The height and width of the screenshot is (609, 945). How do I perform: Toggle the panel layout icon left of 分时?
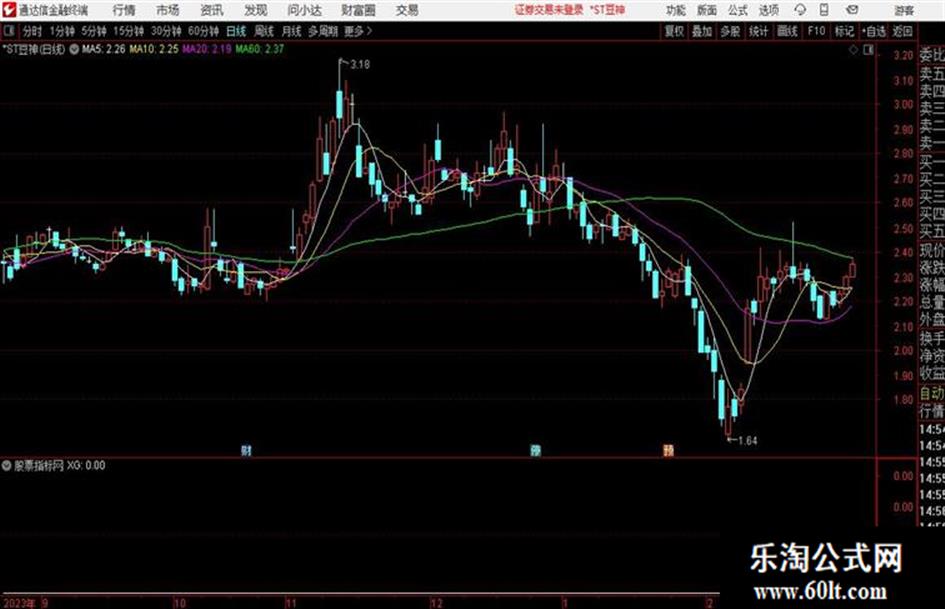point(8,31)
